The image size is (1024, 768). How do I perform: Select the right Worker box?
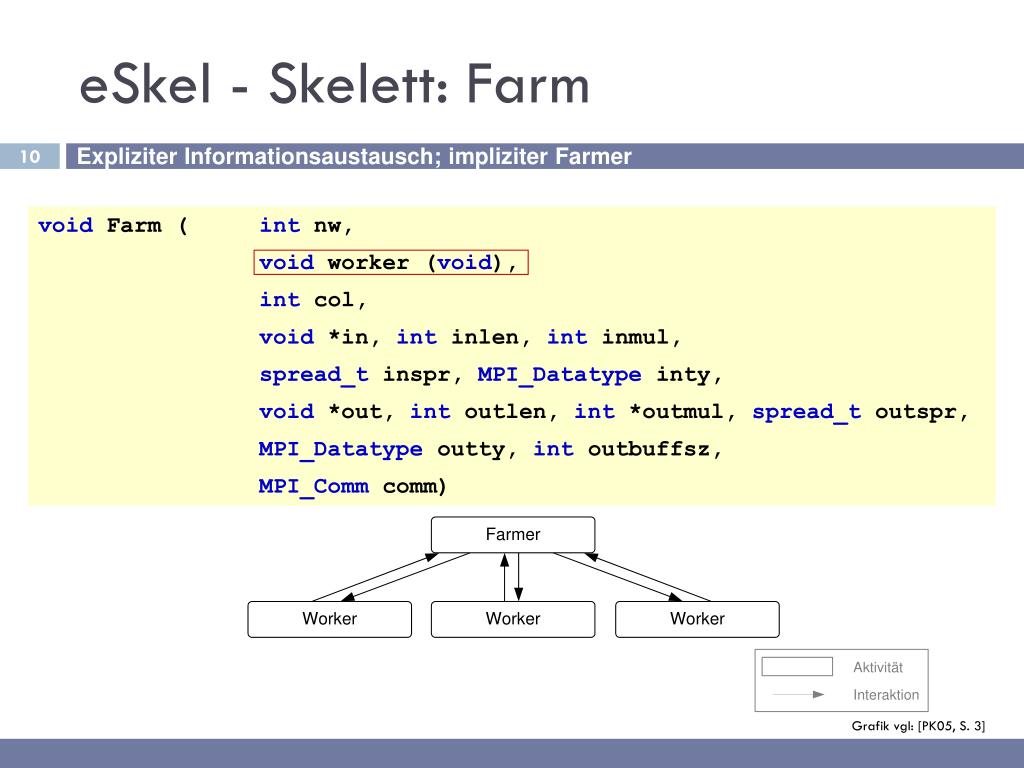[697, 619]
